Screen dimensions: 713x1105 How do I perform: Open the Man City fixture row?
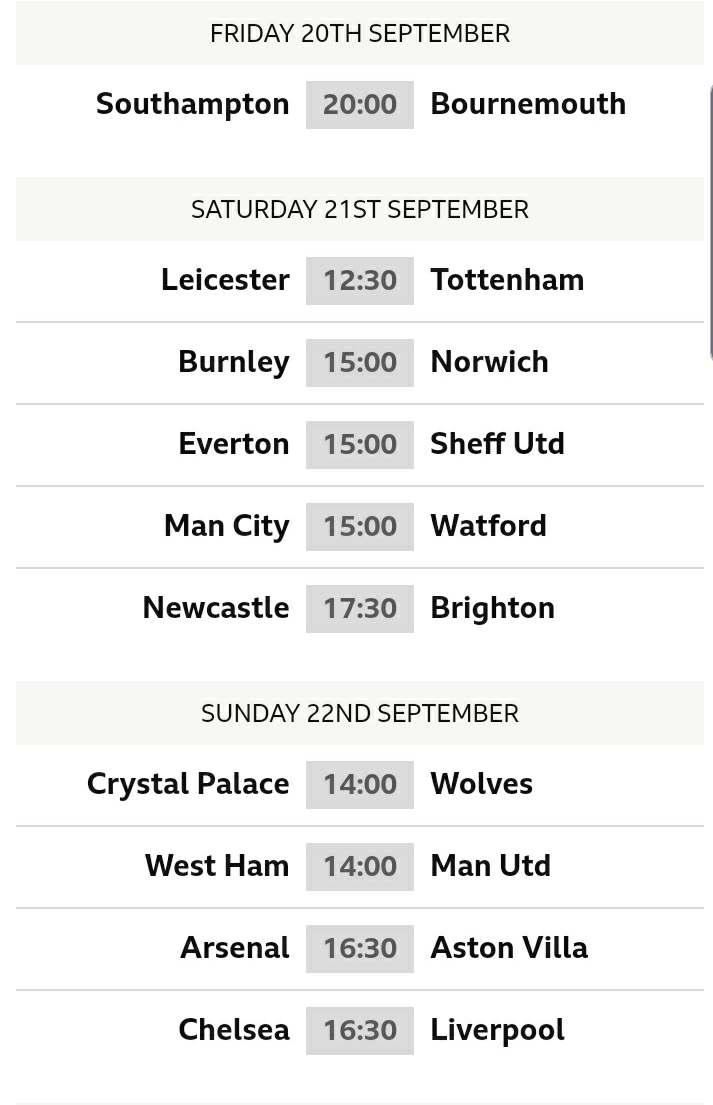[x=359, y=526]
